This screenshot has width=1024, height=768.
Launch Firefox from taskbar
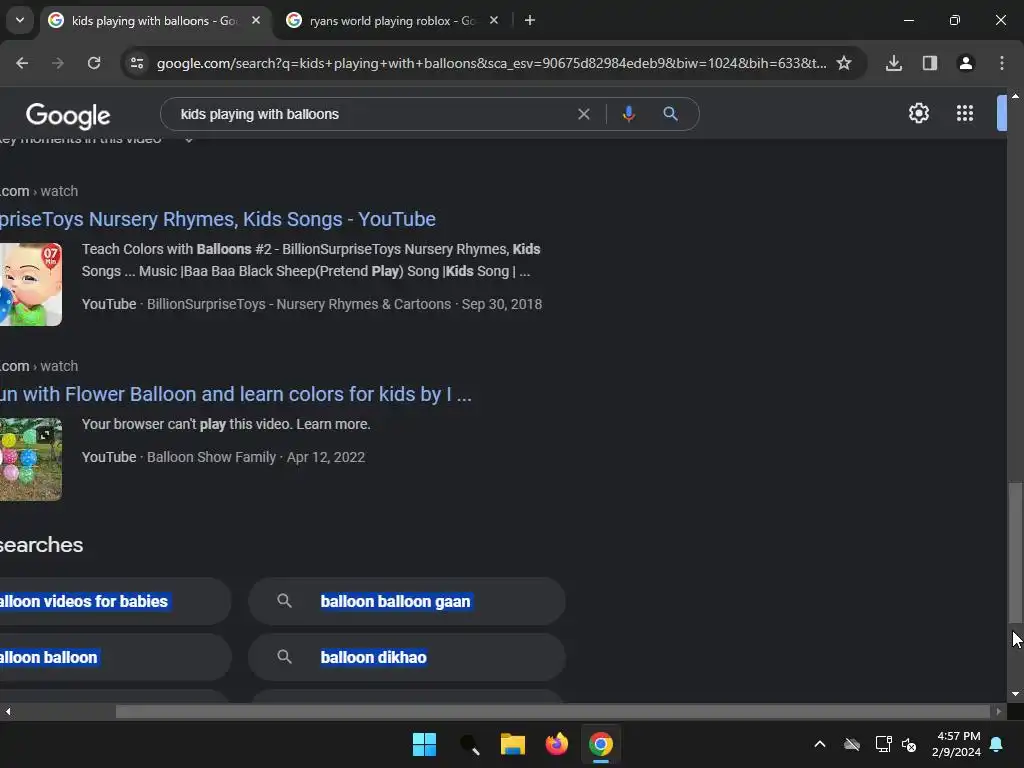556,744
